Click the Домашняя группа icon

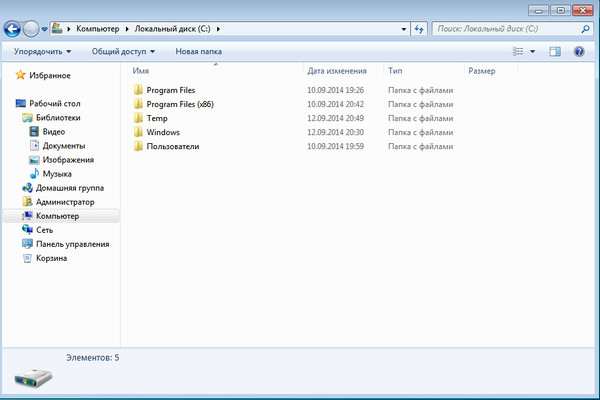(27, 188)
